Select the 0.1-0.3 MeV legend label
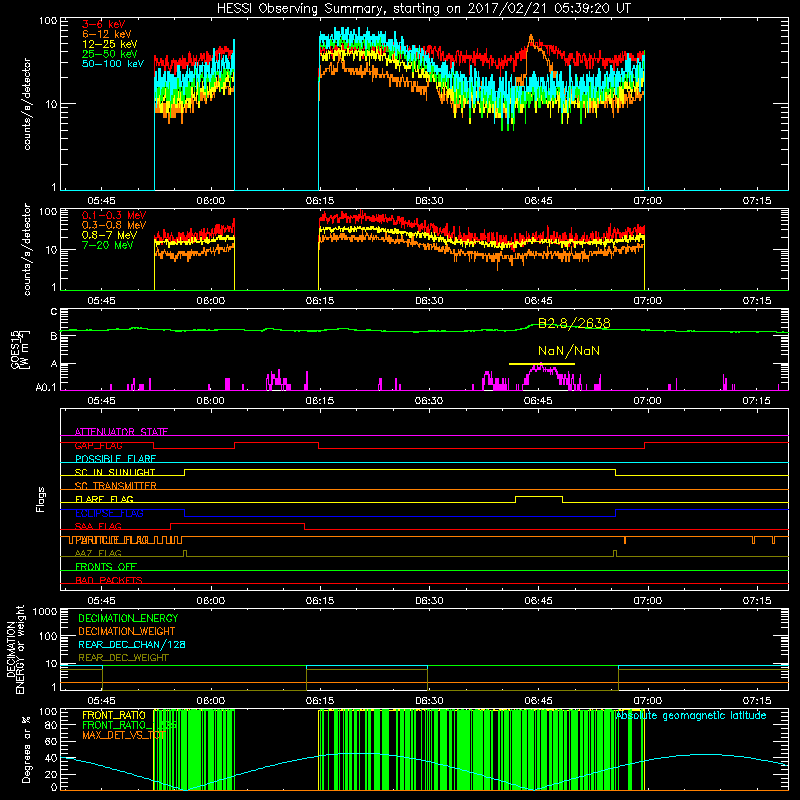This screenshot has height=800, width=800. [x=114, y=215]
